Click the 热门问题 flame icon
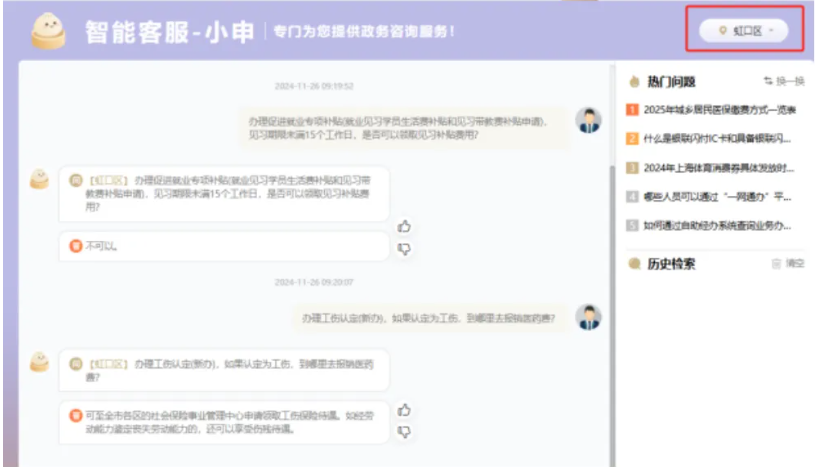The height and width of the screenshot is (467, 826). click(x=634, y=81)
